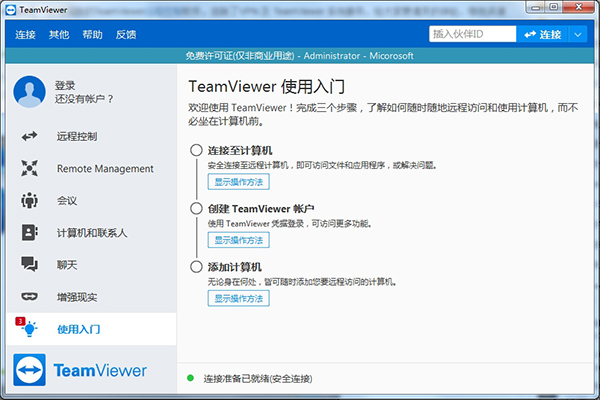This screenshot has width=600, height=400.
Task: Open the 连接 menu
Action: pos(25,34)
